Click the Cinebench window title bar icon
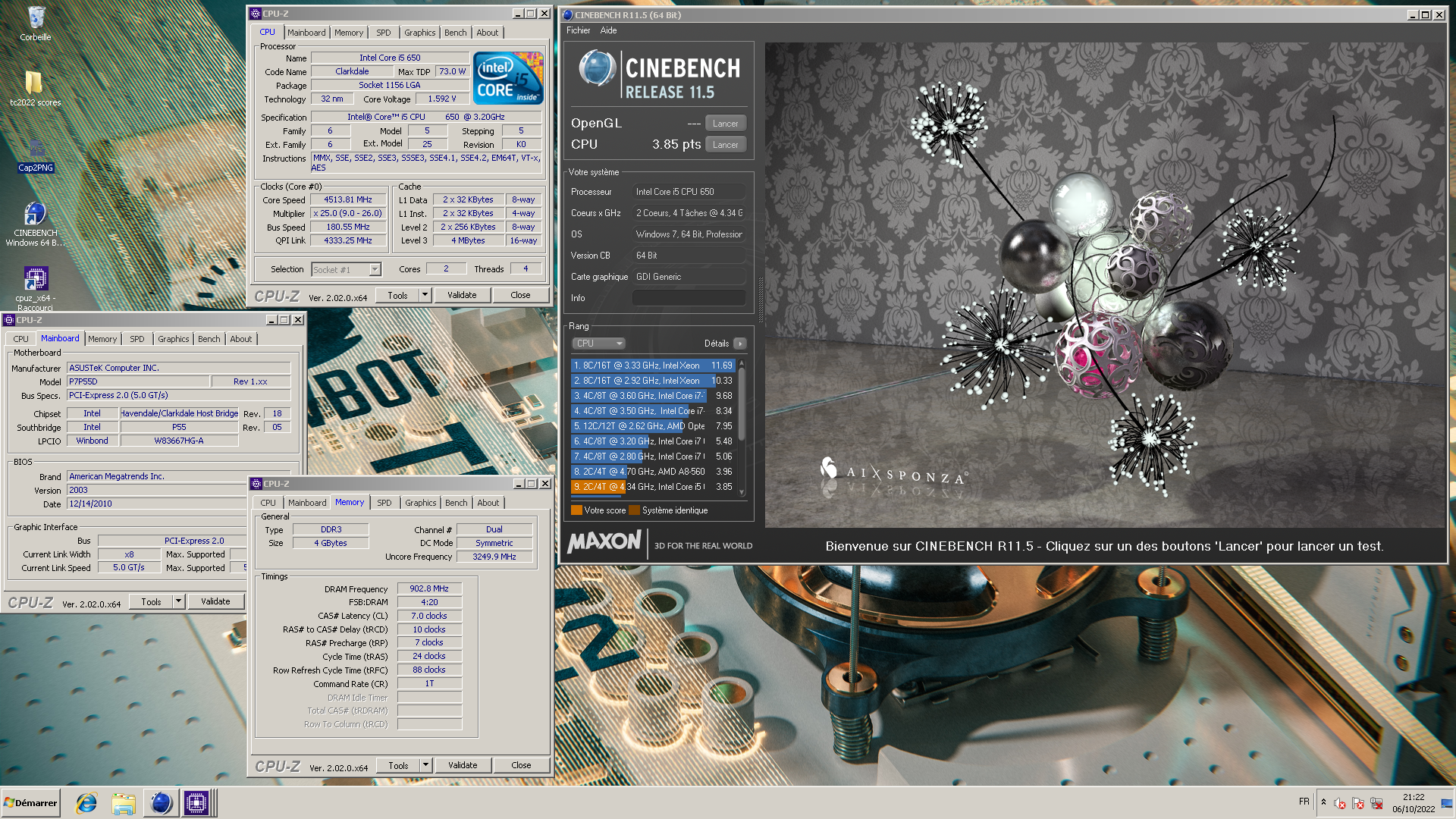The width and height of the screenshot is (1456, 819). 568,14
